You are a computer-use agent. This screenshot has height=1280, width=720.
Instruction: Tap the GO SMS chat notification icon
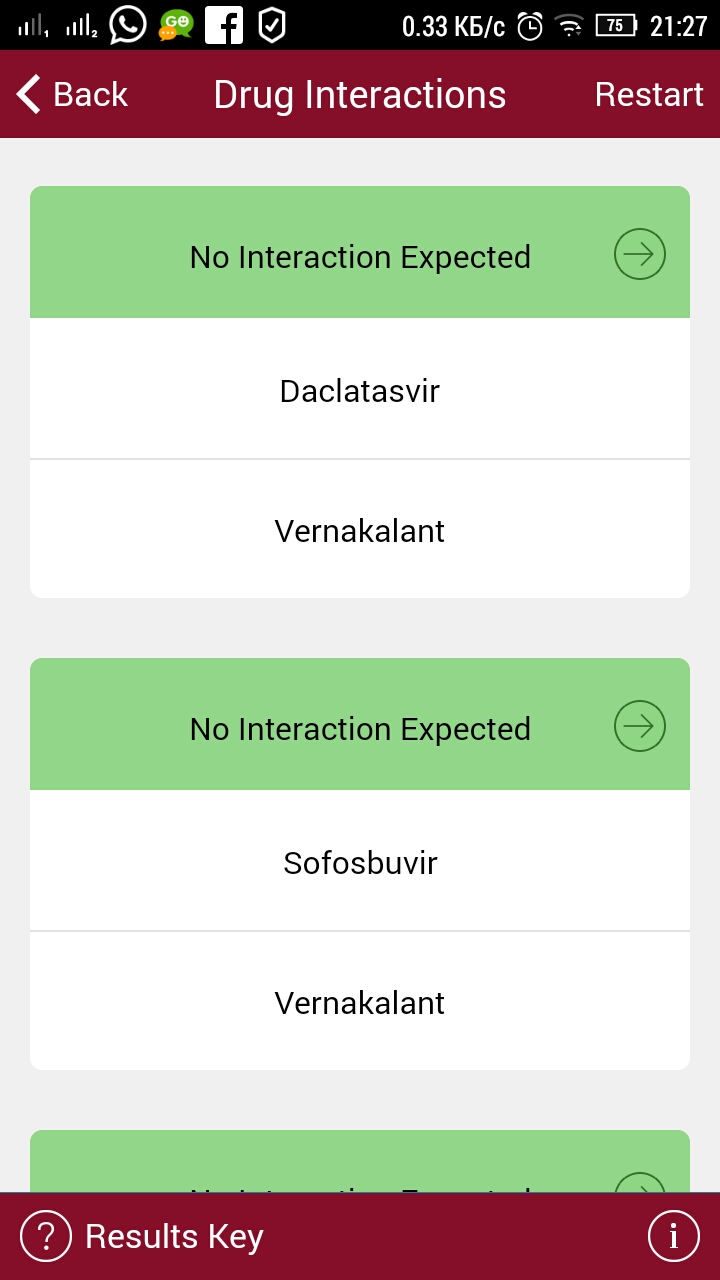pos(176,25)
